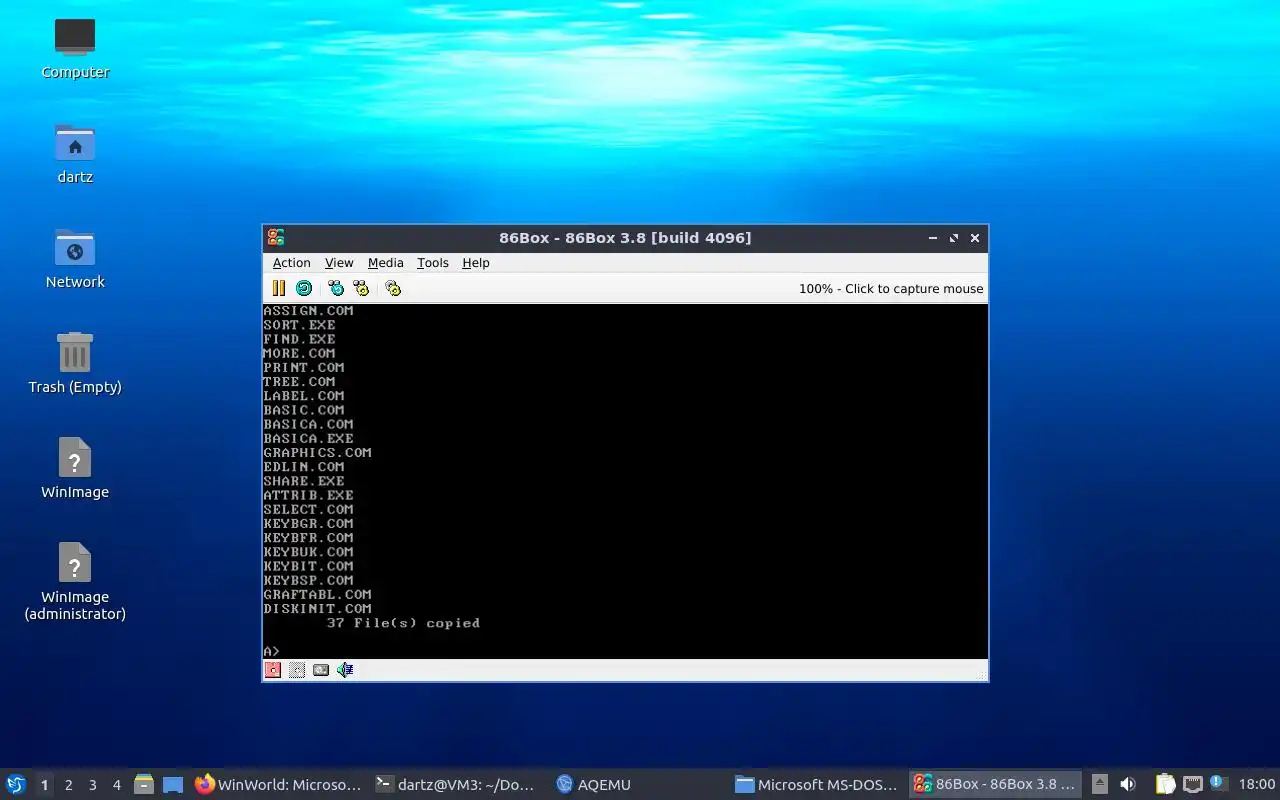This screenshot has width=1280, height=800.
Task: Click the 18:00 taskbar clock
Action: tap(1256, 784)
